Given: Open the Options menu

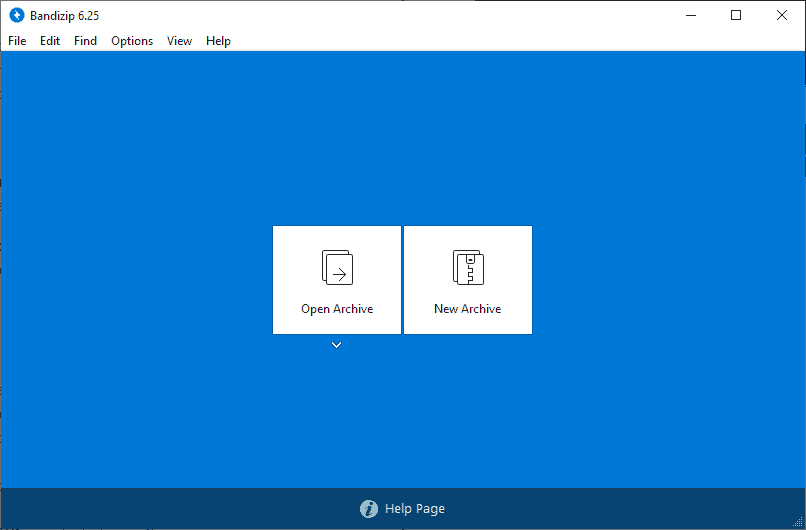Looking at the screenshot, I should 132,41.
